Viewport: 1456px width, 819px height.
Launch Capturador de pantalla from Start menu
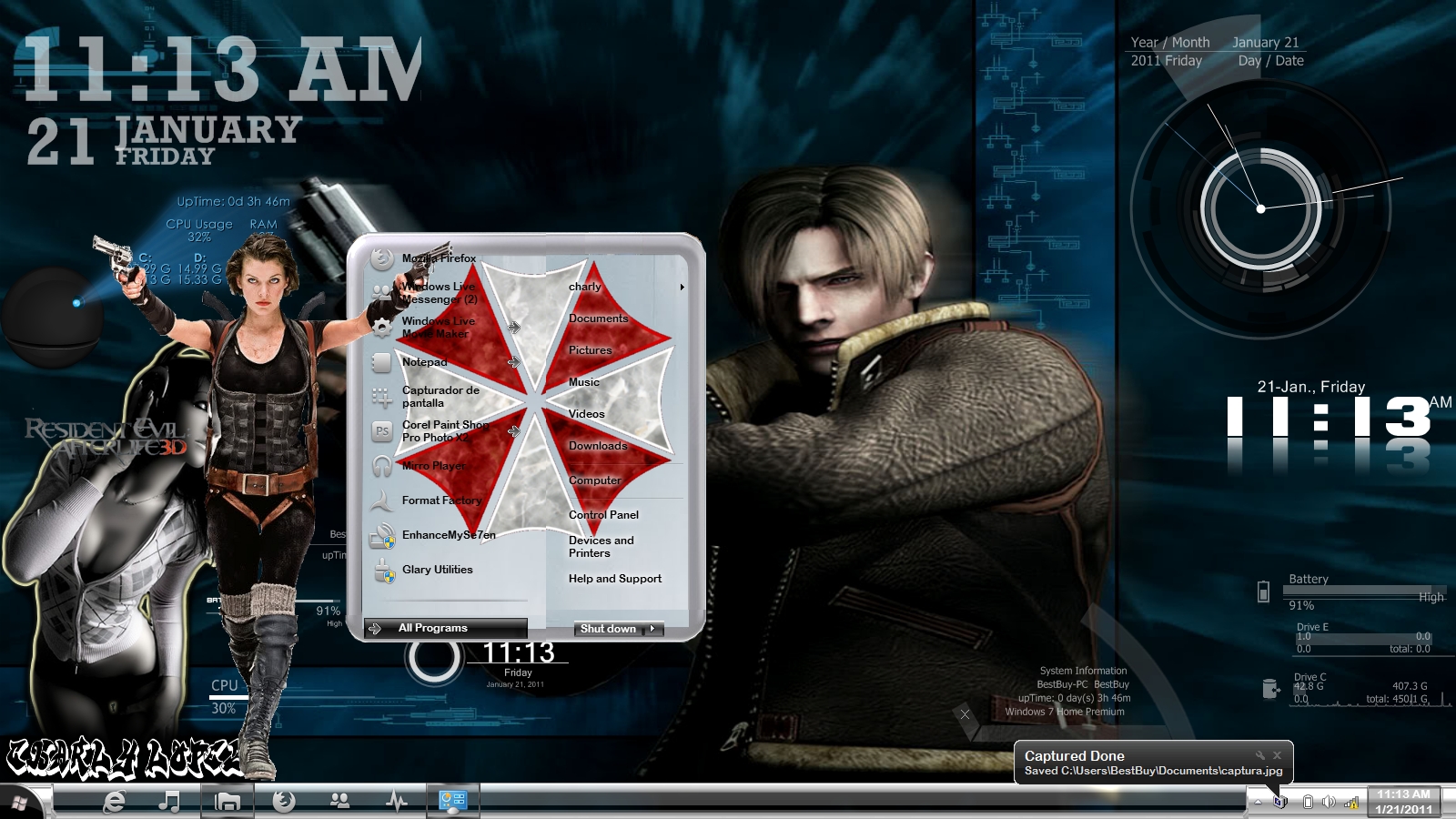[439, 397]
